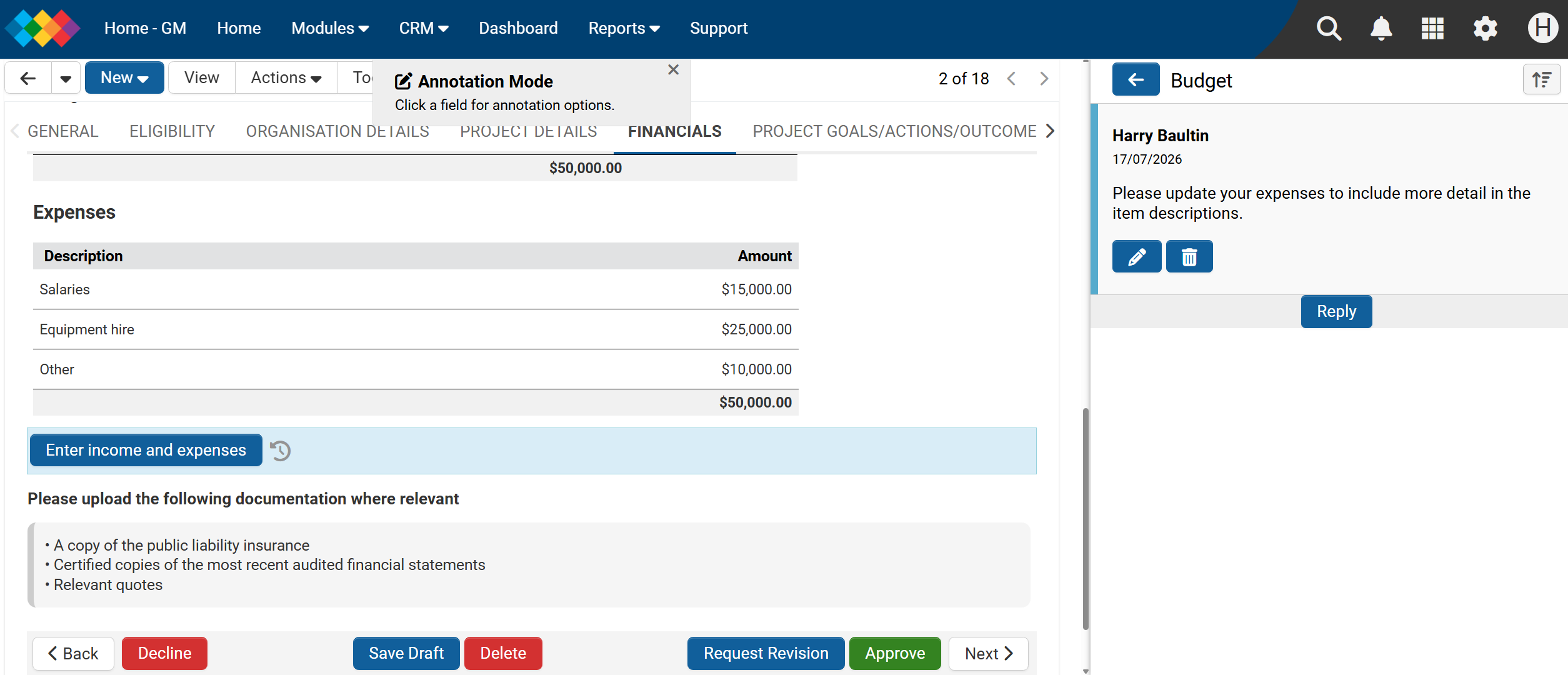Click the Equipment hire expense row
The width and height of the screenshot is (1568, 675).
point(416,329)
